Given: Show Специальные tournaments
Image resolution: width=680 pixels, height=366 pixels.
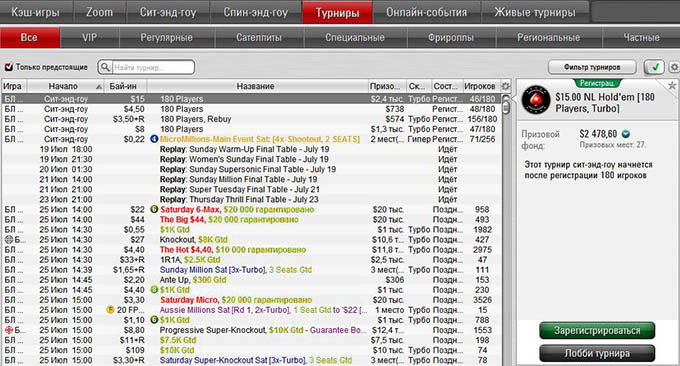Looking at the screenshot, I should pos(355,38).
